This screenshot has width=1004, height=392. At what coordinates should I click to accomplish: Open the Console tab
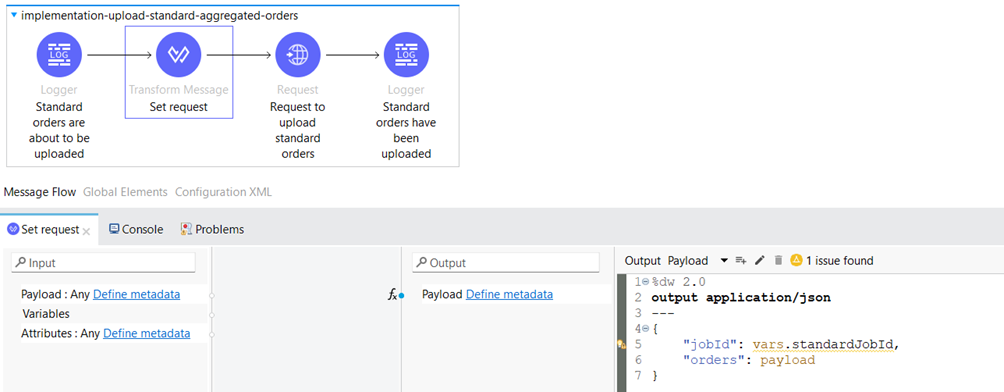click(136, 229)
